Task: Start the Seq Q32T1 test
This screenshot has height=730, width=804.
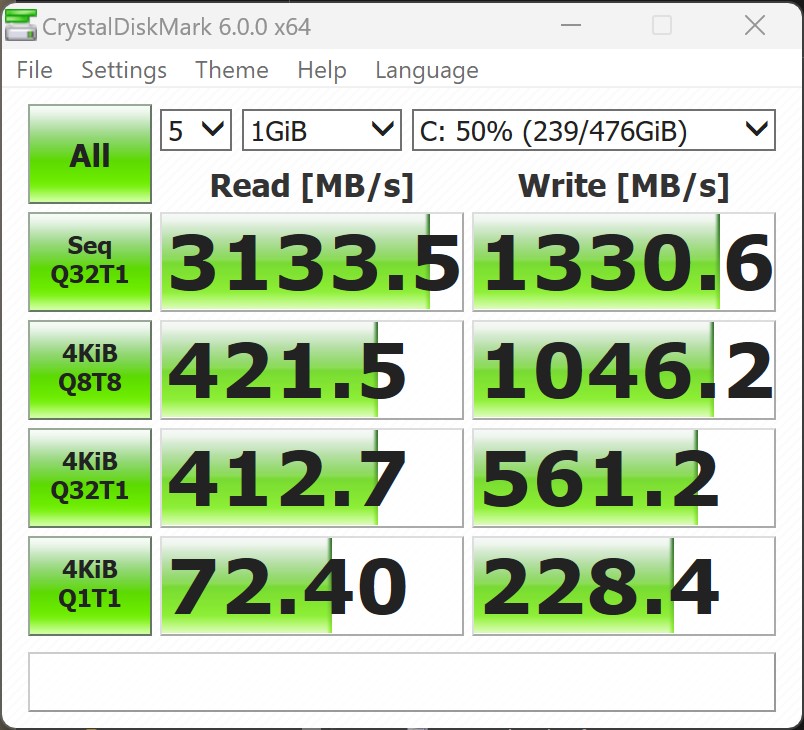Action: click(90, 262)
